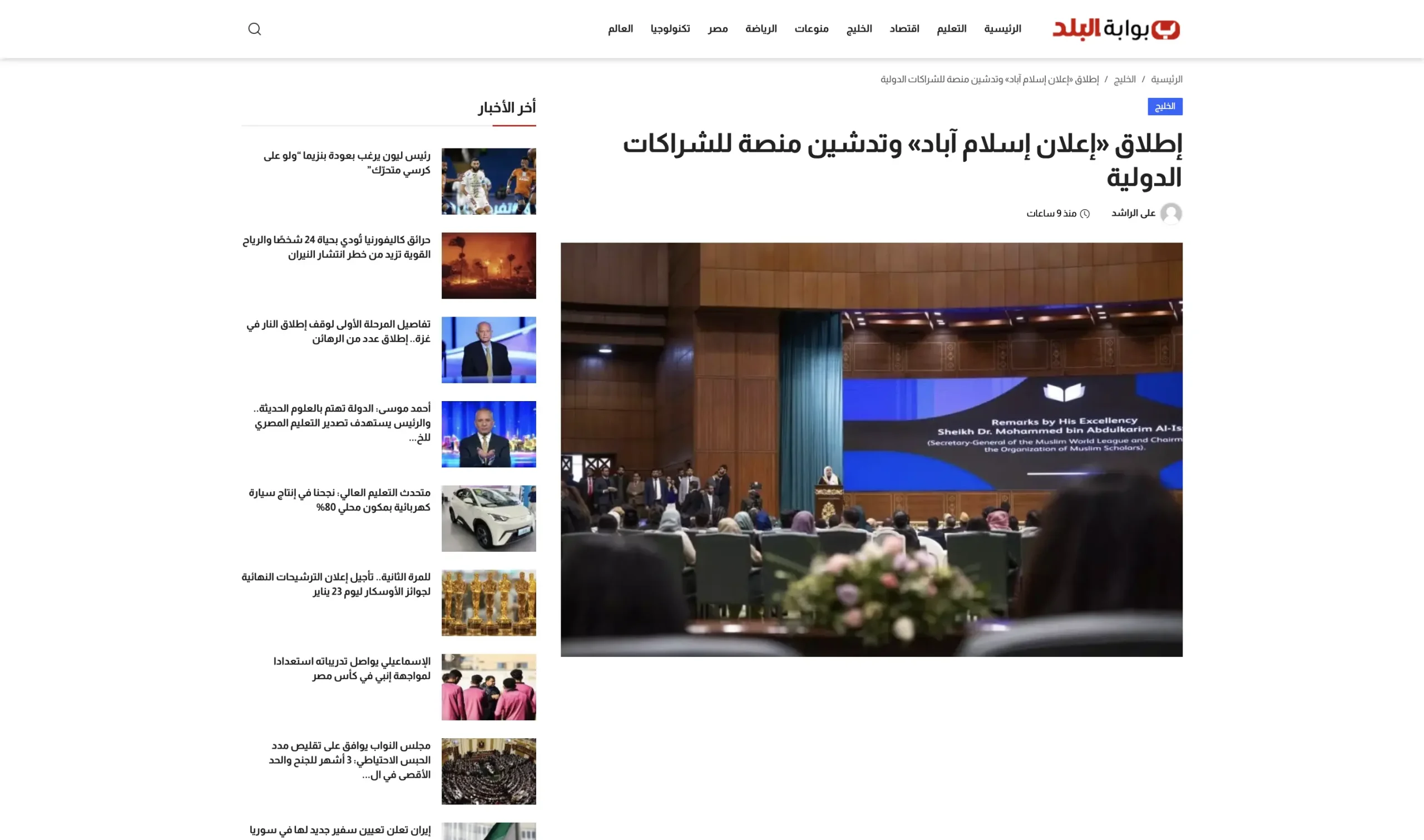Open the golden Oscar statues thumbnail
Screen dimensions: 1424x840
click(x=488, y=603)
